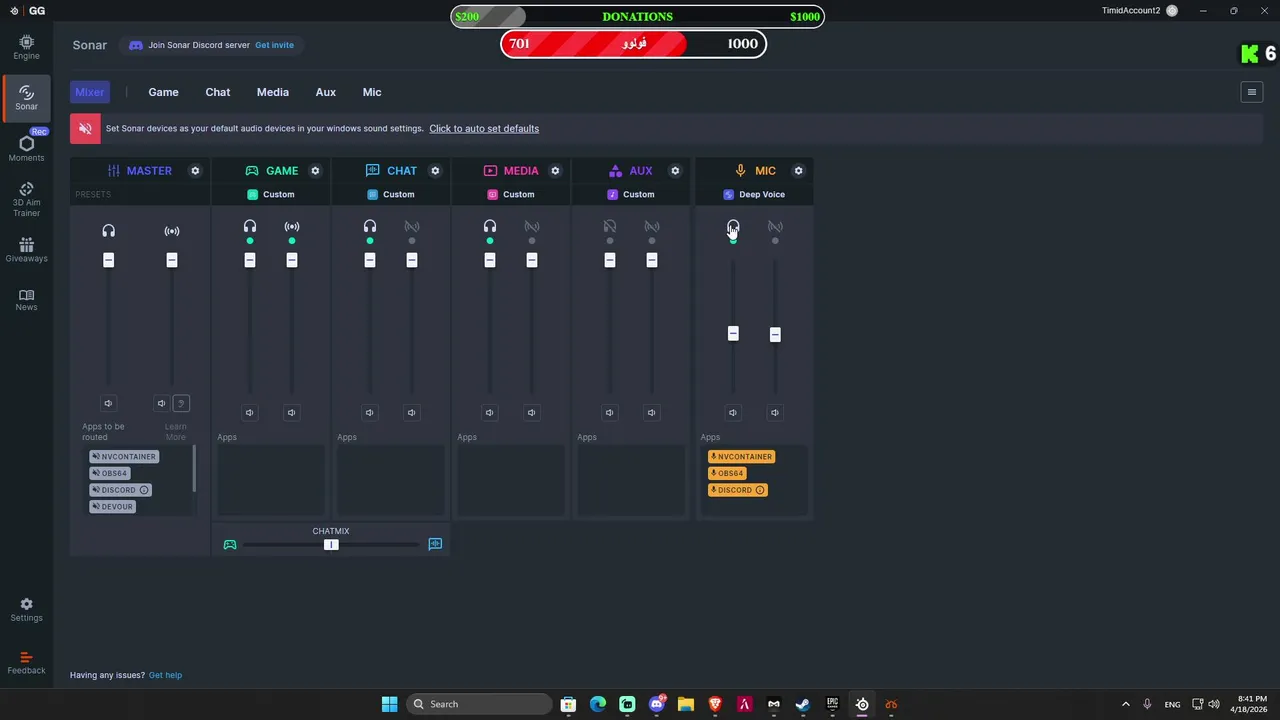Screen dimensions: 1280x720
Task: Mute AUX channel stream volume
Action: [x=651, y=412]
